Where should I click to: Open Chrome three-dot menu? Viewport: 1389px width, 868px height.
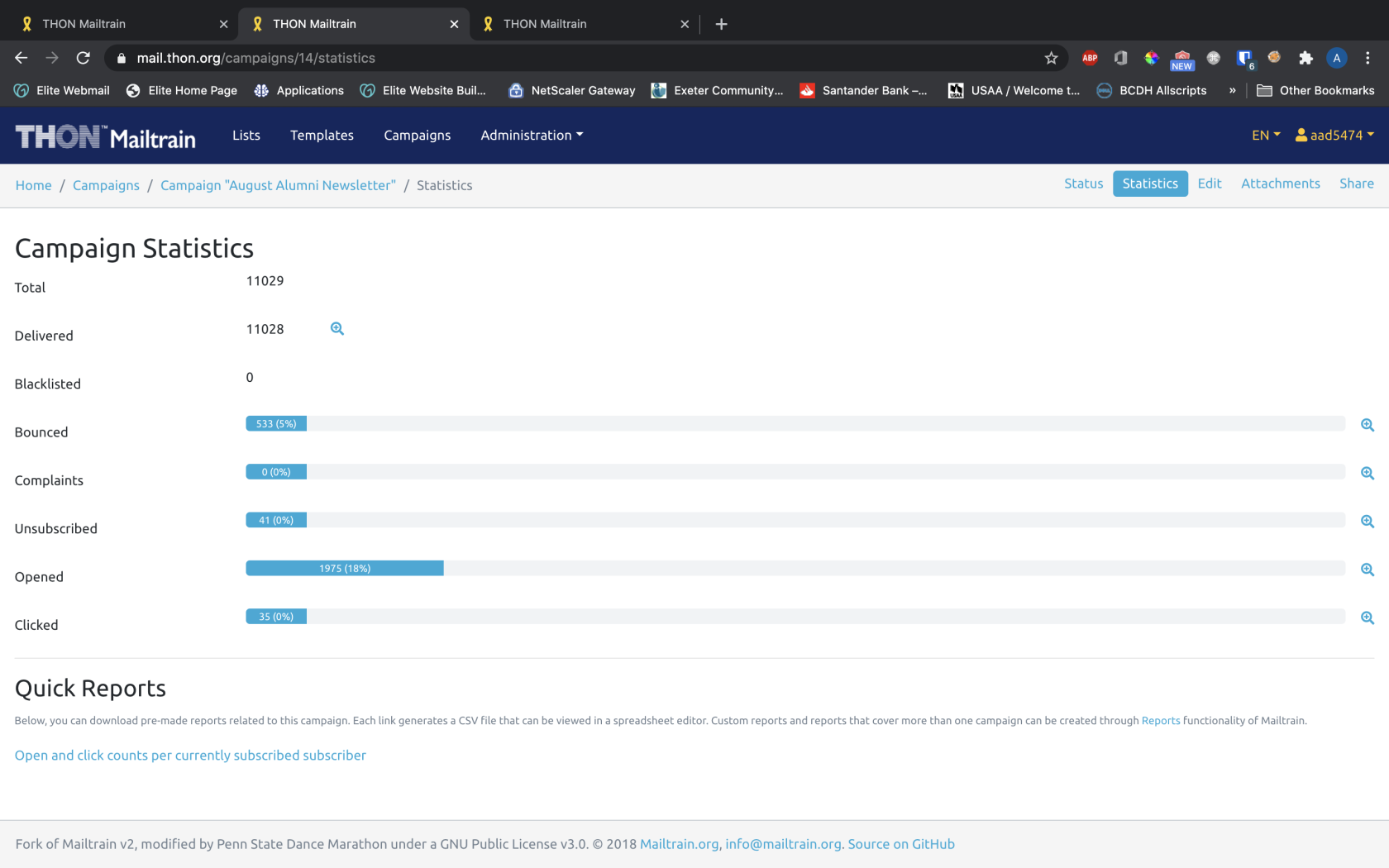pos(1368,58)
